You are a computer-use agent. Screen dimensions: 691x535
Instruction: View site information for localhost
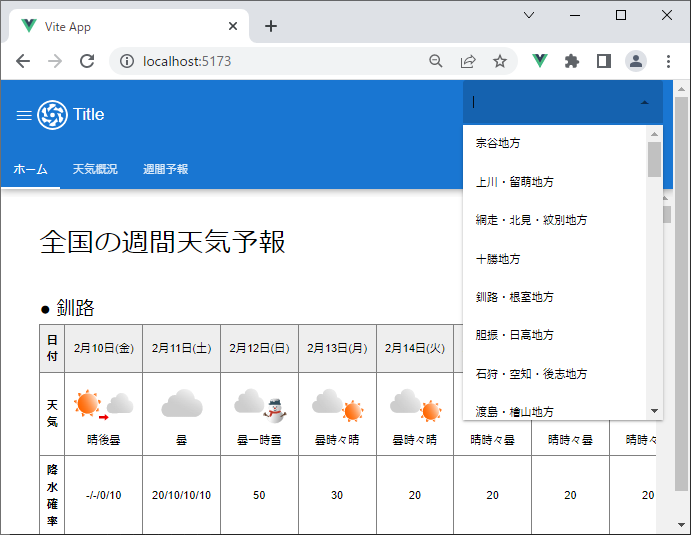tap(127, 61)
